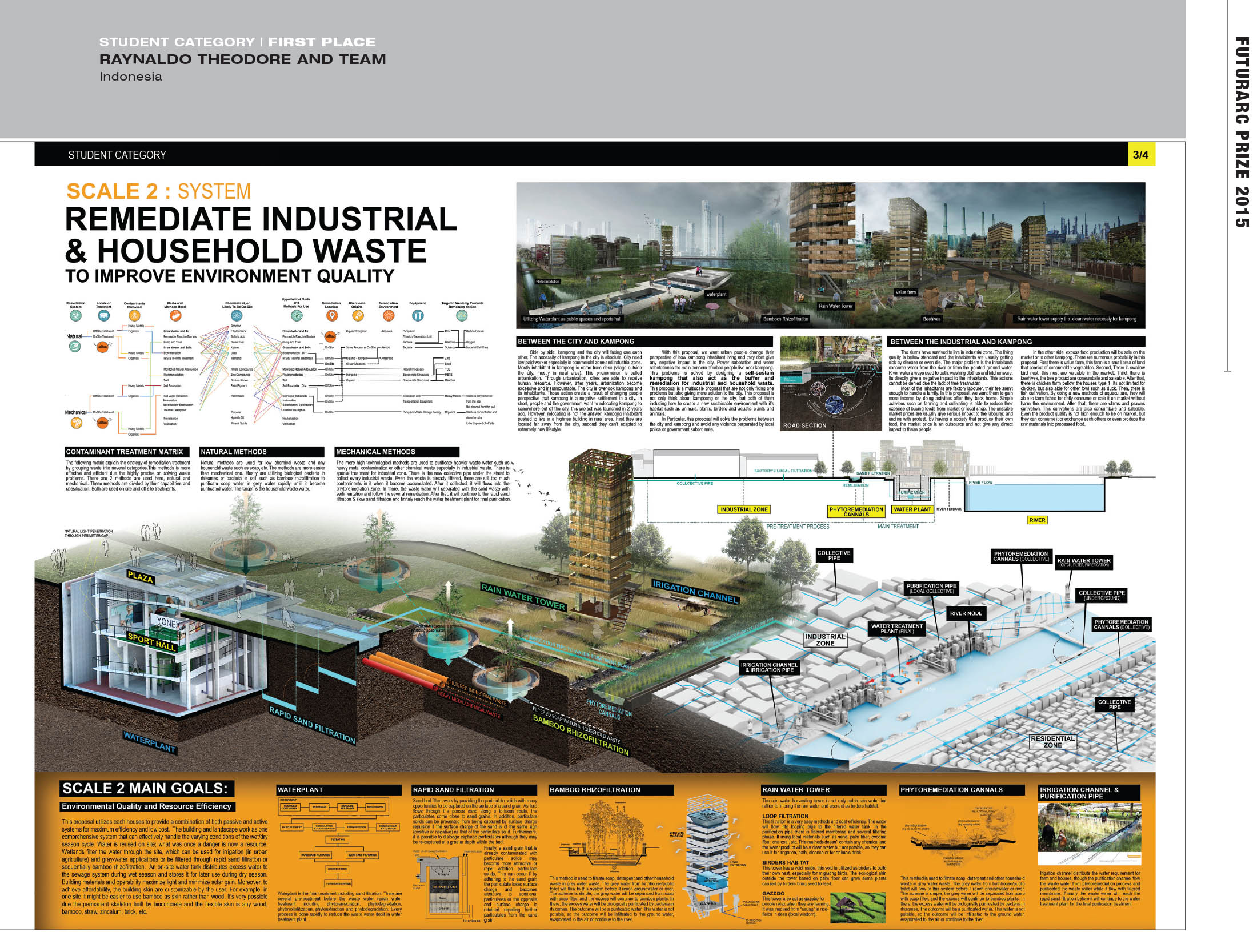The height and width of the screenshot is (952, 1257).
Task: Click the Media and Methods Used icon
Action: [175, 315]
